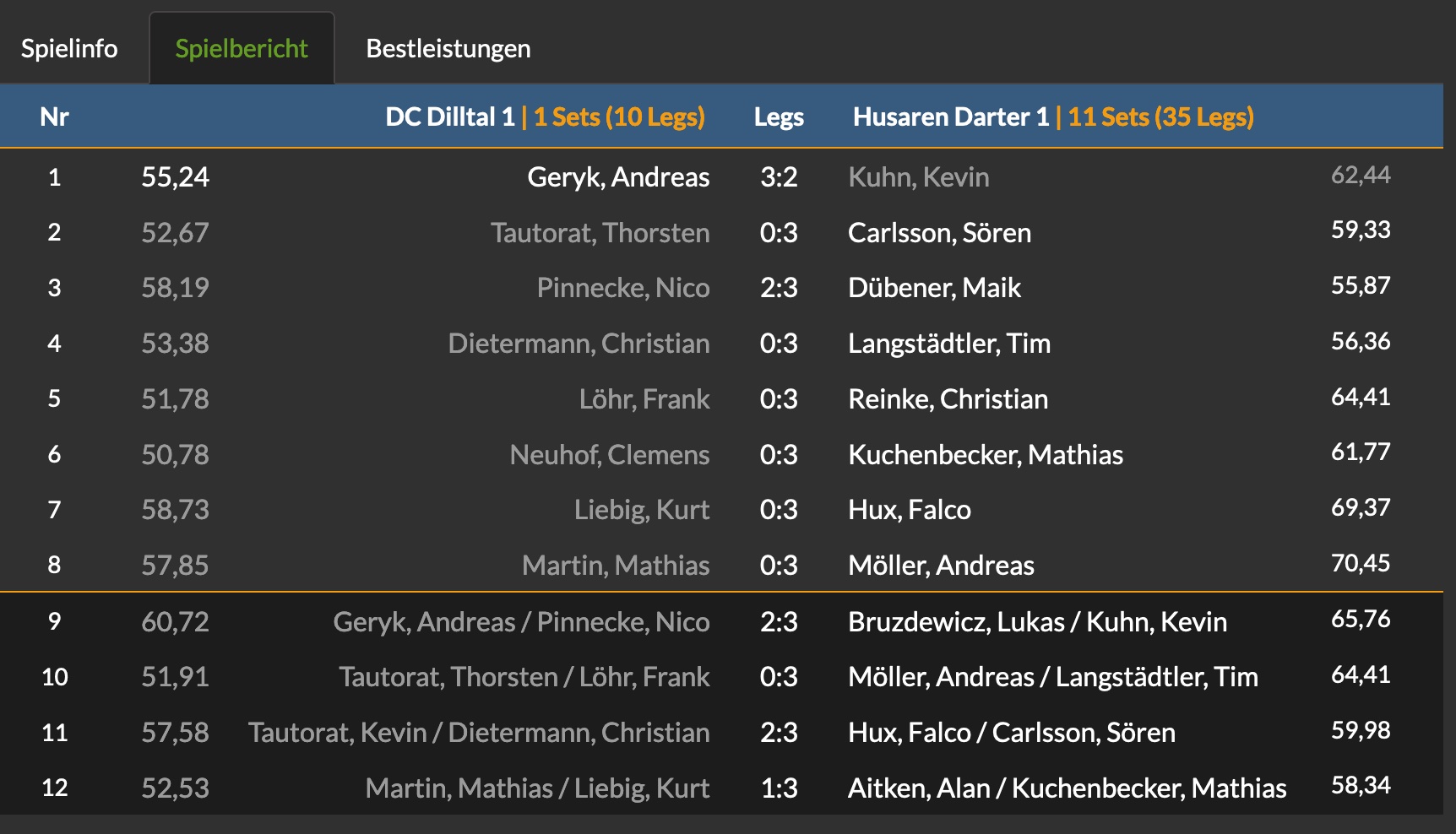Open player Geryk, Andreas in match 1
Image resolution: width=1456 pixels, height=834 pixels.
click(618, 177)
